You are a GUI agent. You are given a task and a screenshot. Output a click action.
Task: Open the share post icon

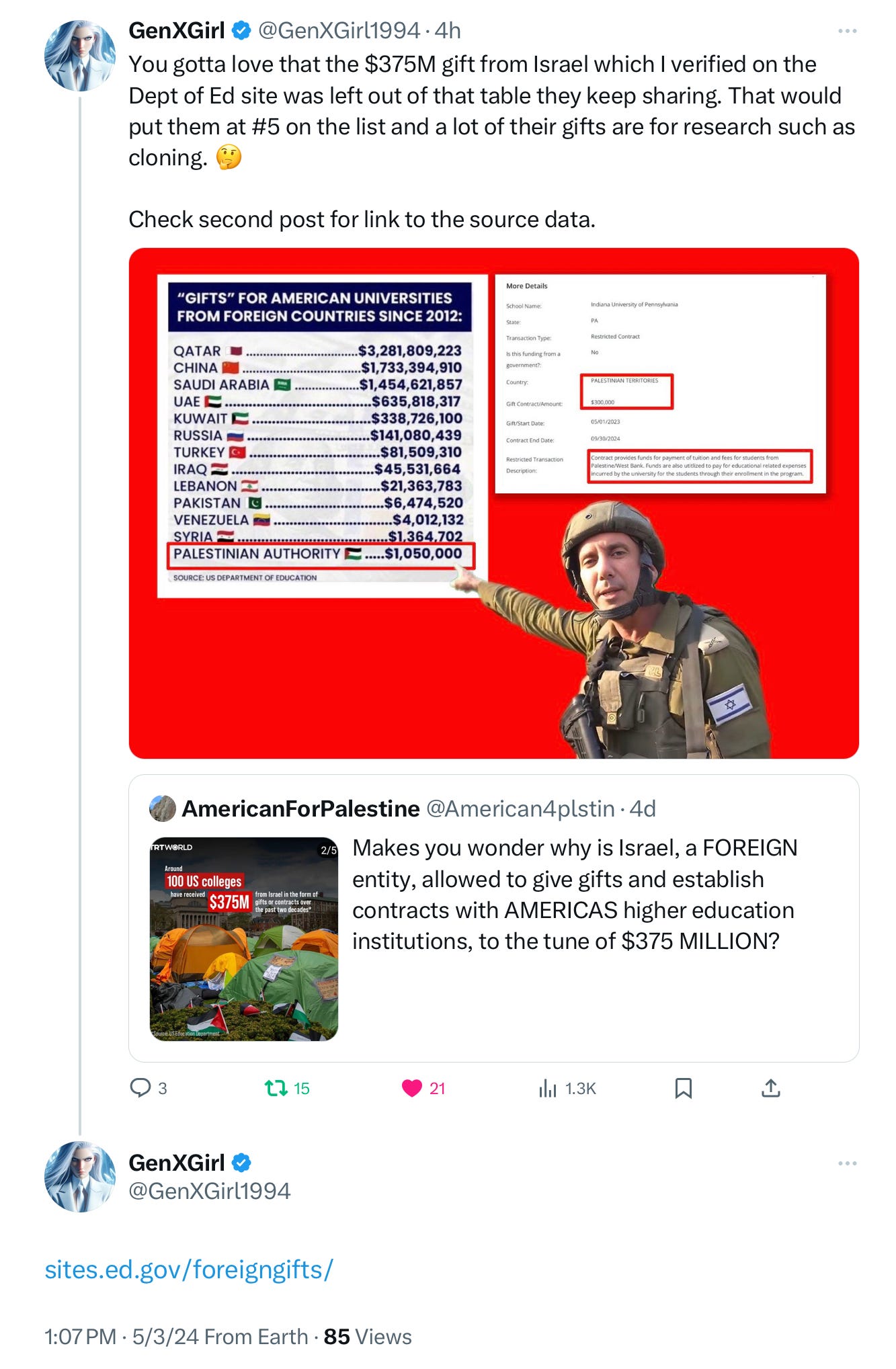pos(770,1088)
